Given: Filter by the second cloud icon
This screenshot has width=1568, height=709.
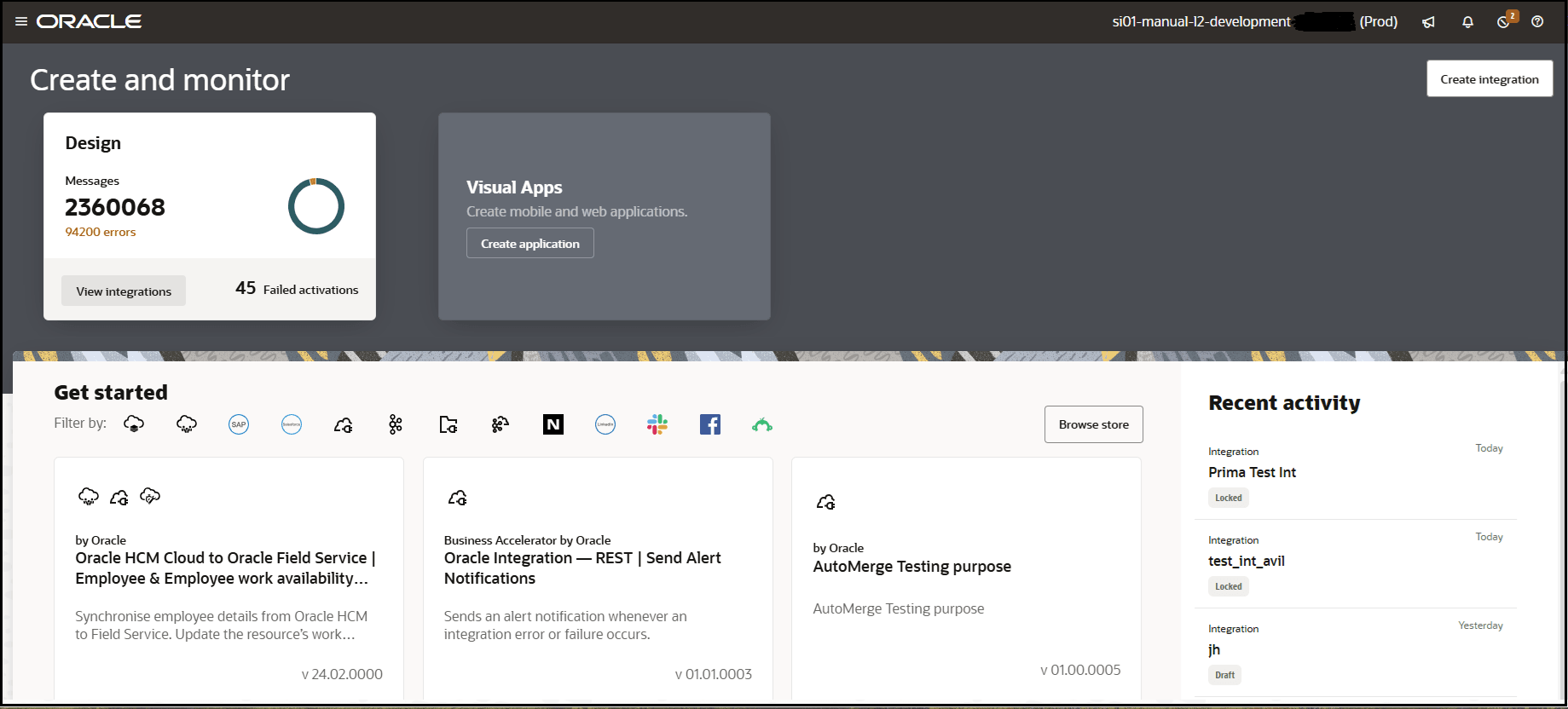Looking at the screenshot, I should pyautogui.click(x=187, y=424).
